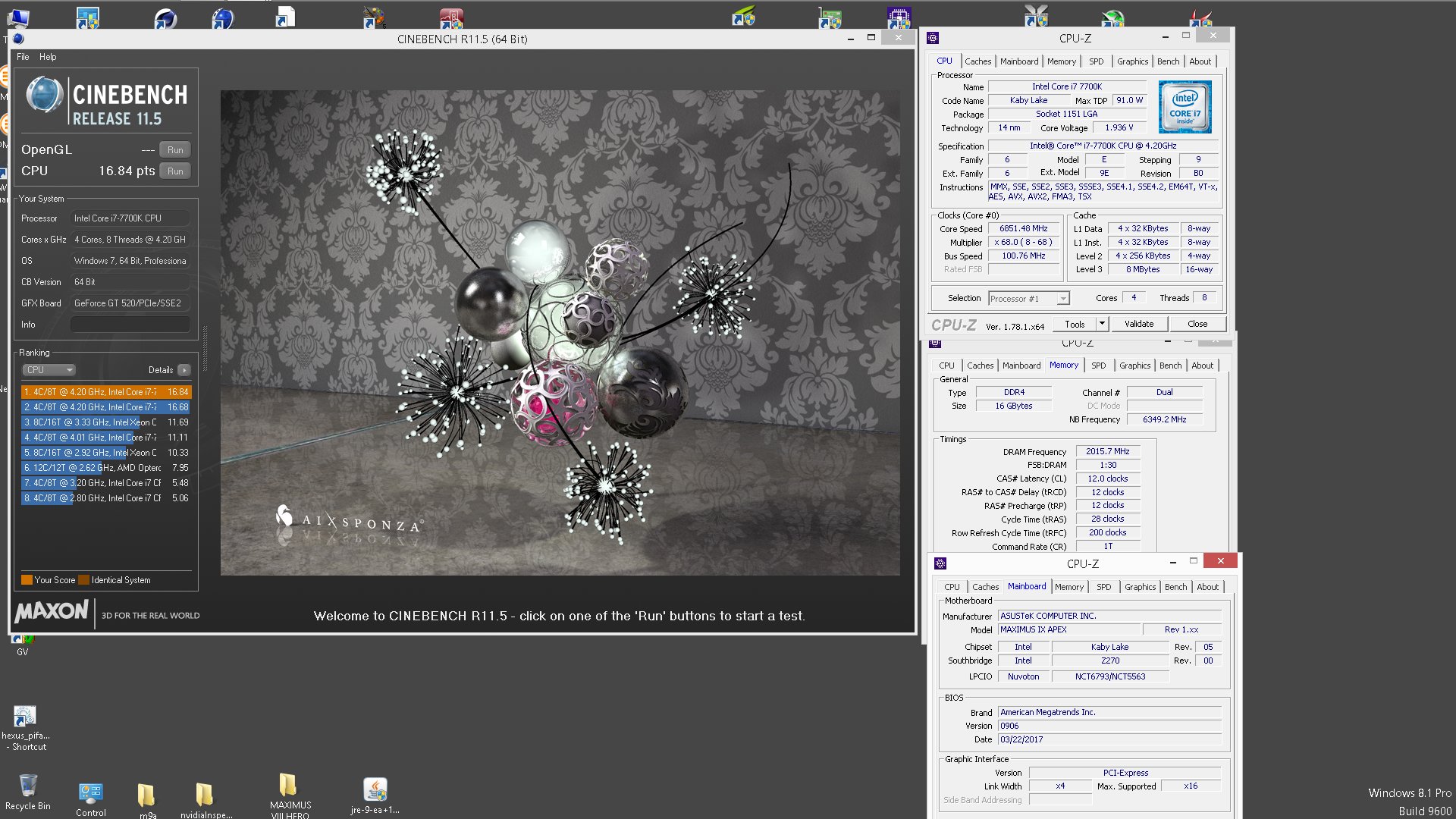The height and width of the screenshot is (819, 1456).
Task: Select SPD tab in the Memory CPU-Z window
Action: pos(1099,366)
